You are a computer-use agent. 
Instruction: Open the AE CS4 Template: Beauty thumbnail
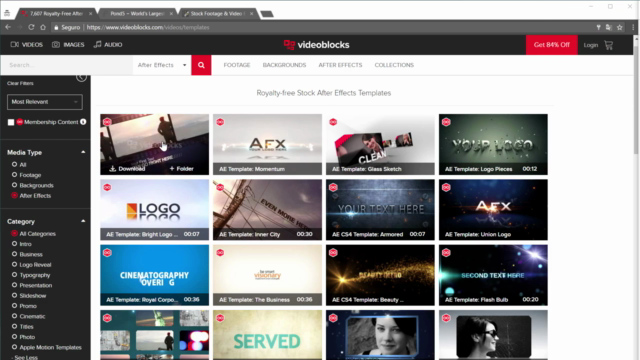coord(380,275)
